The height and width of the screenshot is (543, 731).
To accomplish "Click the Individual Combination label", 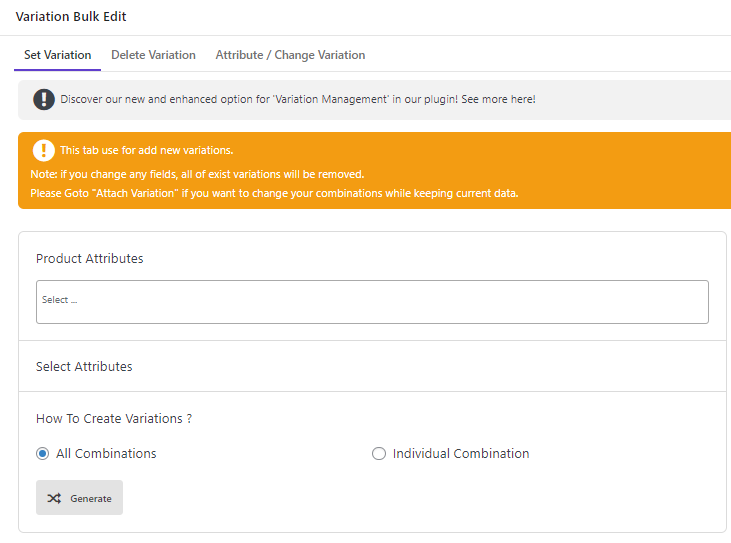I will (461, 454).
